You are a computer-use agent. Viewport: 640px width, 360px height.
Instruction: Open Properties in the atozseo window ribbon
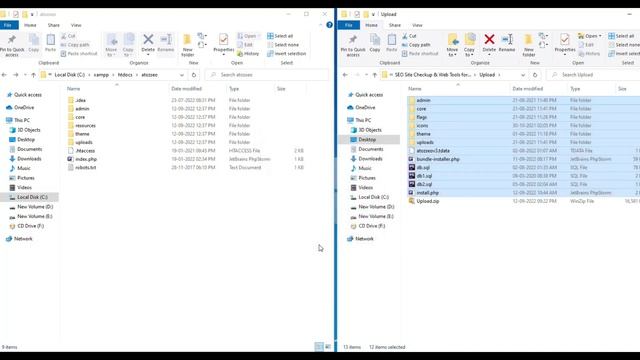click(224, 44)
